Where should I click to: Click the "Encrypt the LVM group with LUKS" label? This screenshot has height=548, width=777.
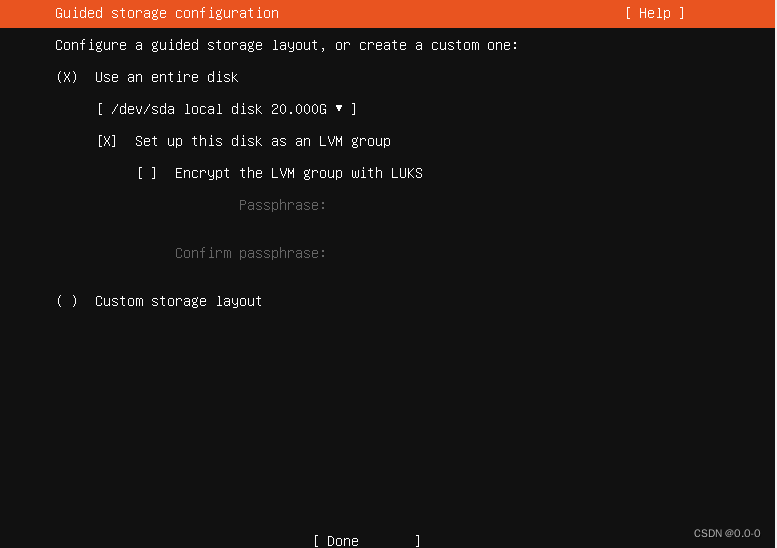point(299,173)
